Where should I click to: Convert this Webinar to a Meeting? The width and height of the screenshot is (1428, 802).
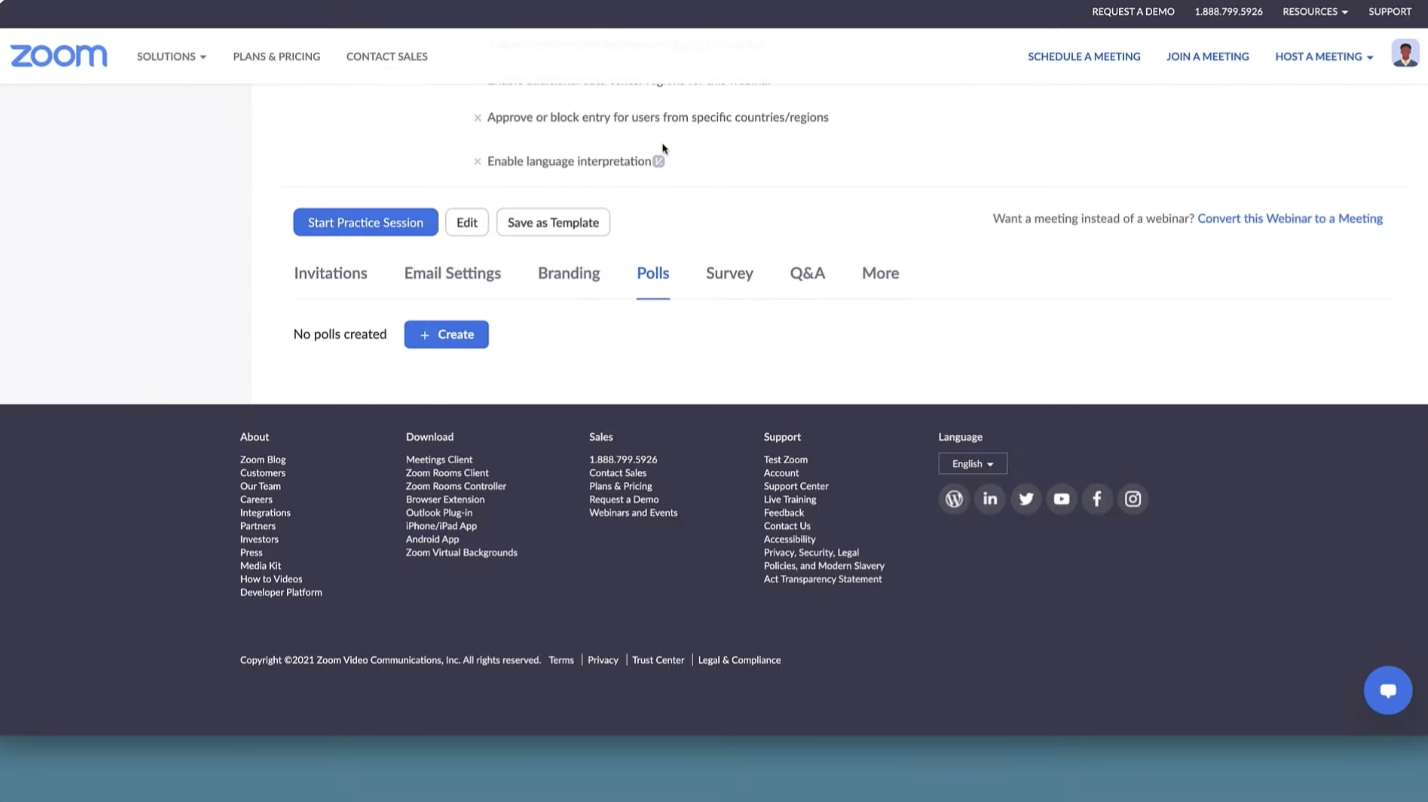point(1290,218)
